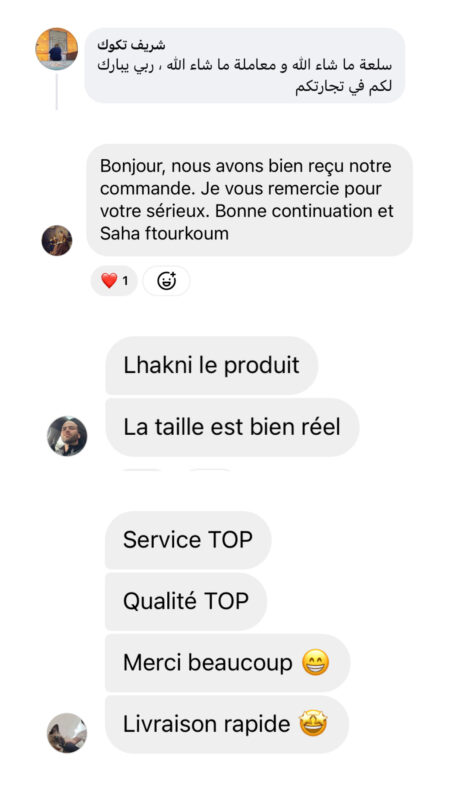Open the avatar beside the Arabic comment

(x=57, y=49)
